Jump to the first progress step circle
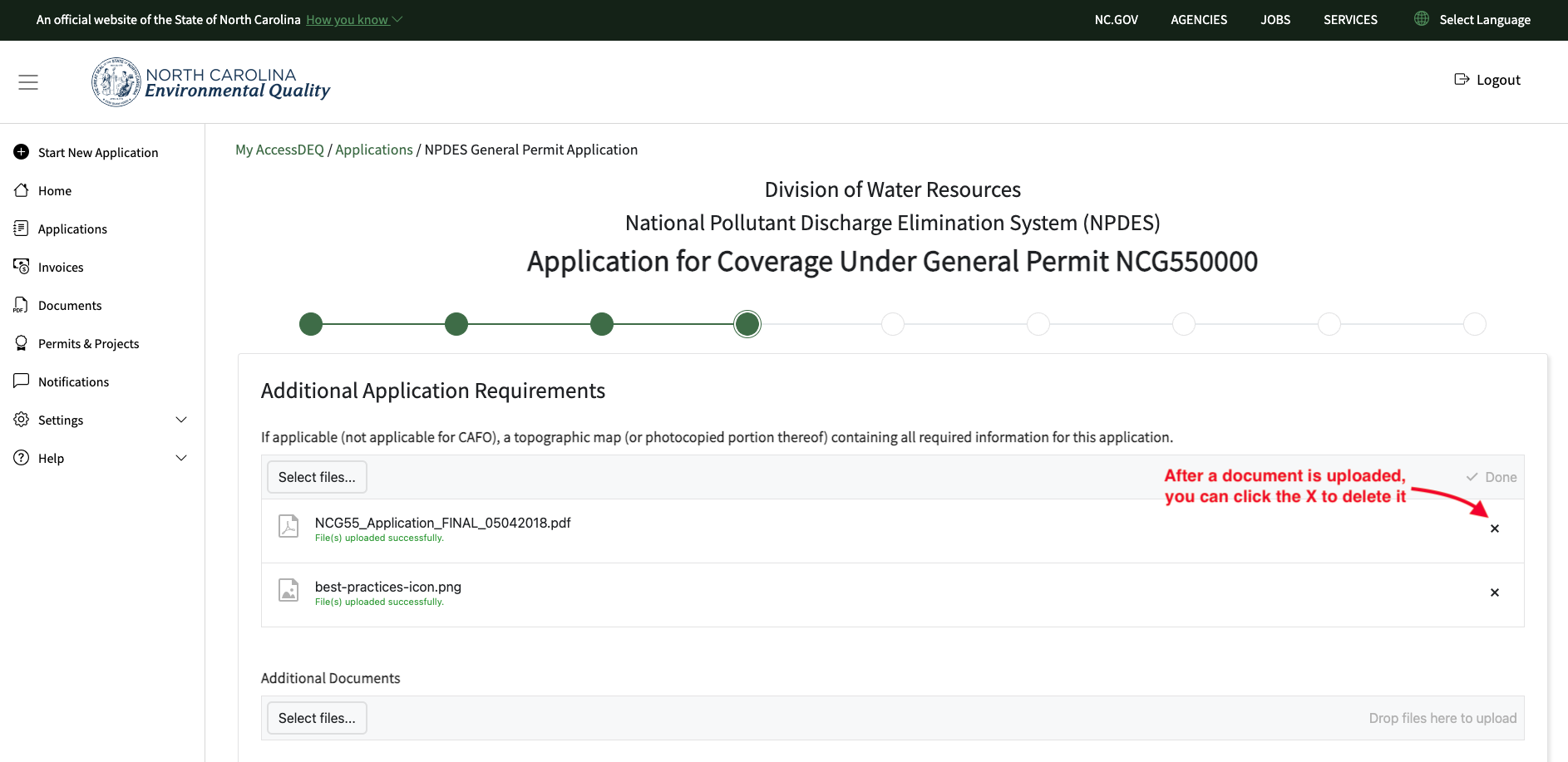The width and height of the screenshot is (1568, 762). [x=311, y=324]
